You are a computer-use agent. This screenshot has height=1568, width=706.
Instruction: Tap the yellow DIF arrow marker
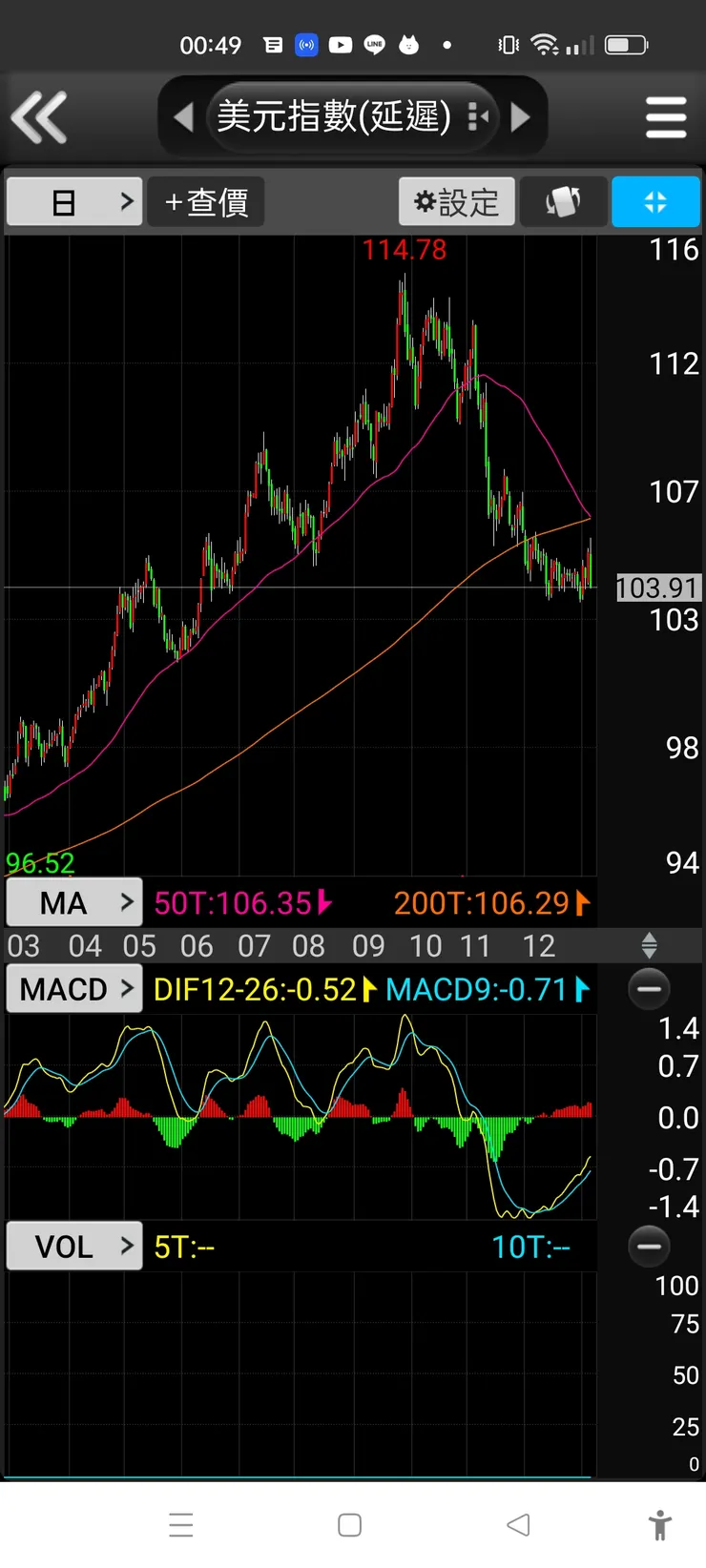point(370,989)
